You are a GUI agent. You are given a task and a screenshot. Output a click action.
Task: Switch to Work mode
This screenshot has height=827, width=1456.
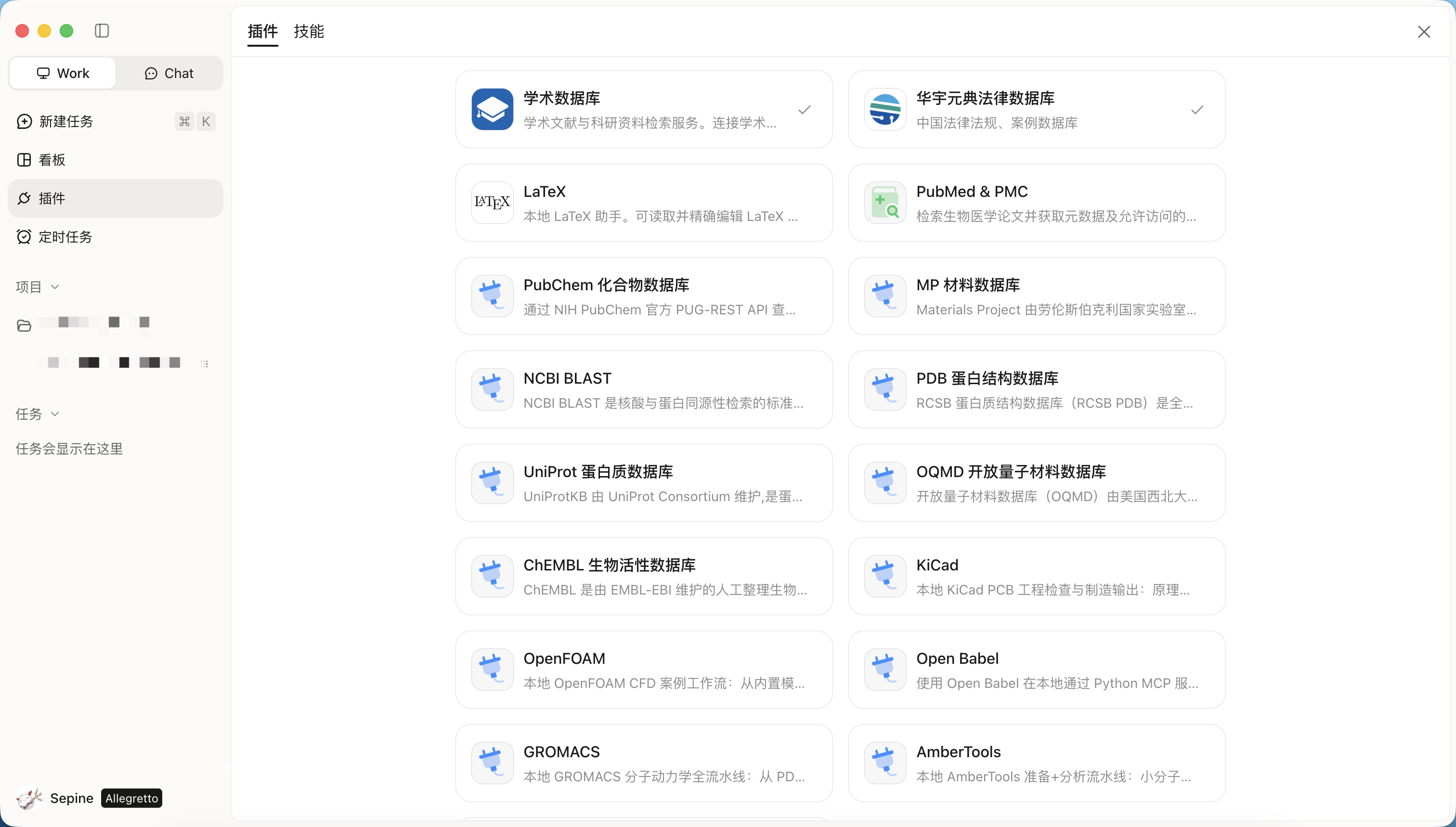point(63,73)
